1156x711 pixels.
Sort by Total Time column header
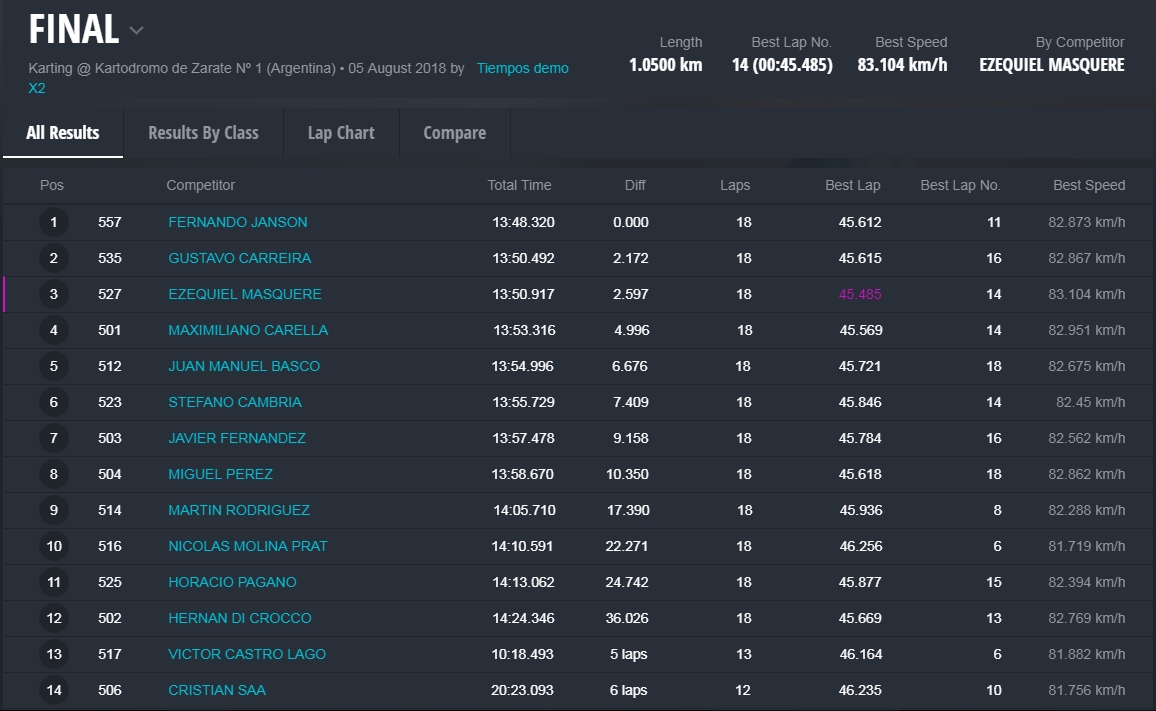point(519,185)
